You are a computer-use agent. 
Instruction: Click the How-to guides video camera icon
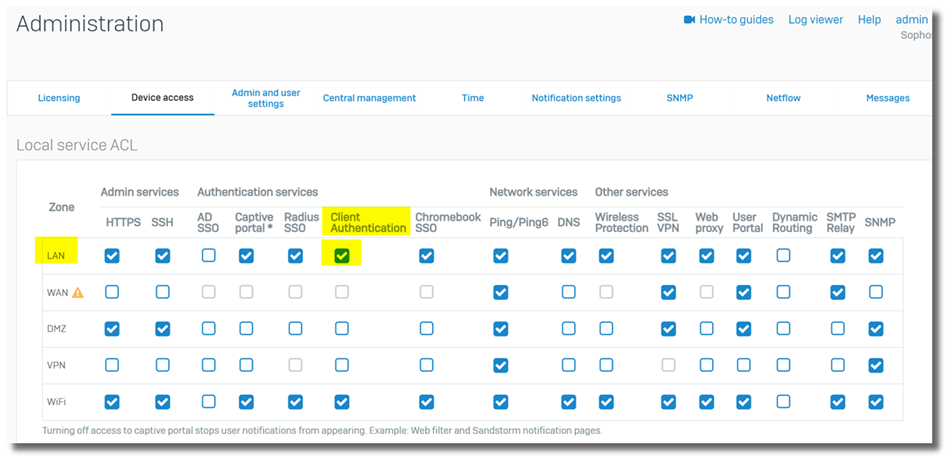(x=689, y=20)
